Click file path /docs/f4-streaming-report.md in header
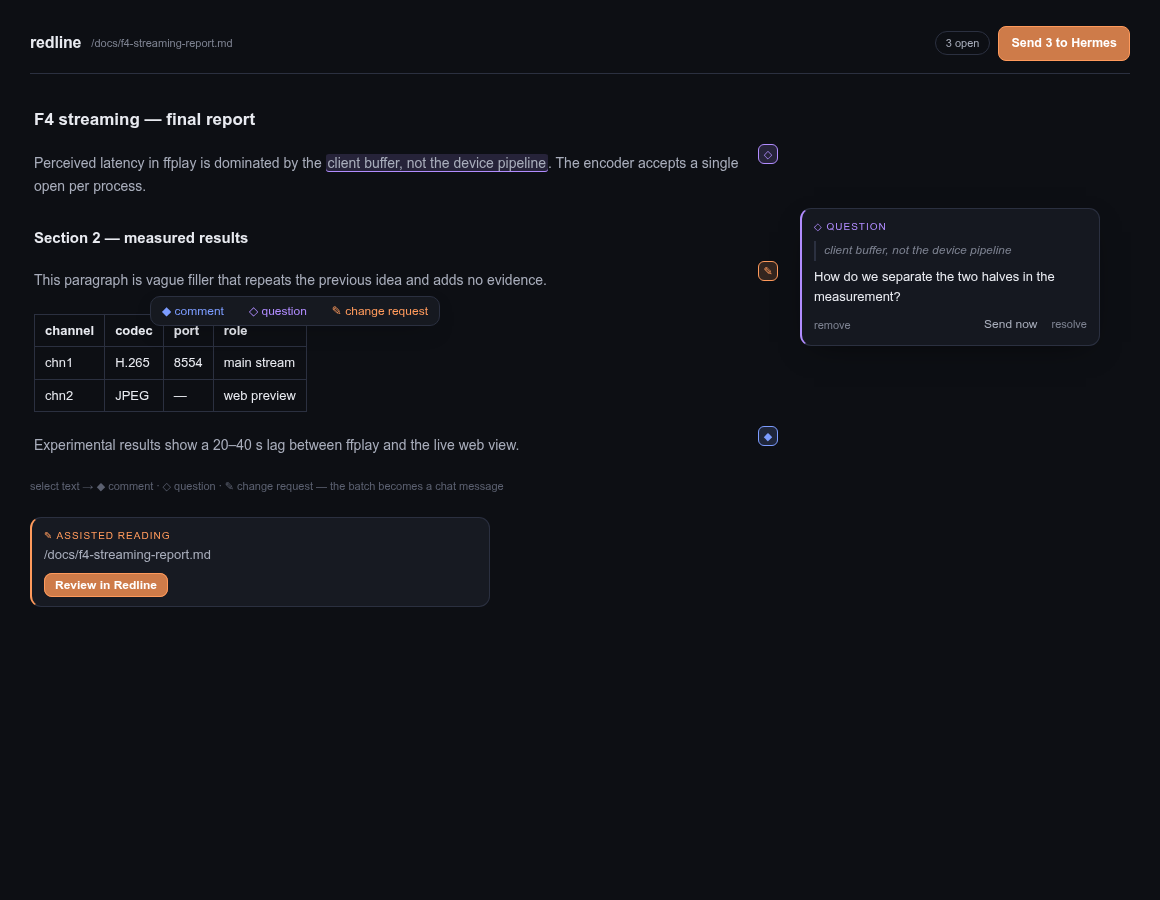1160x900 pixels. [161, 44]
